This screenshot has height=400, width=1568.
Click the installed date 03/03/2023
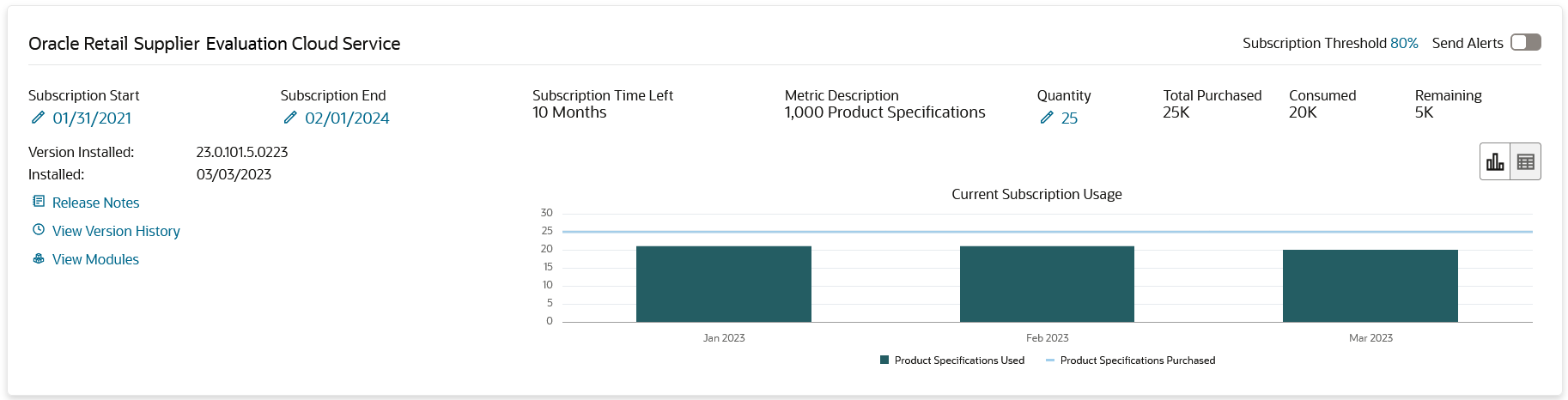pyautogui.click(x=234, y=174)
